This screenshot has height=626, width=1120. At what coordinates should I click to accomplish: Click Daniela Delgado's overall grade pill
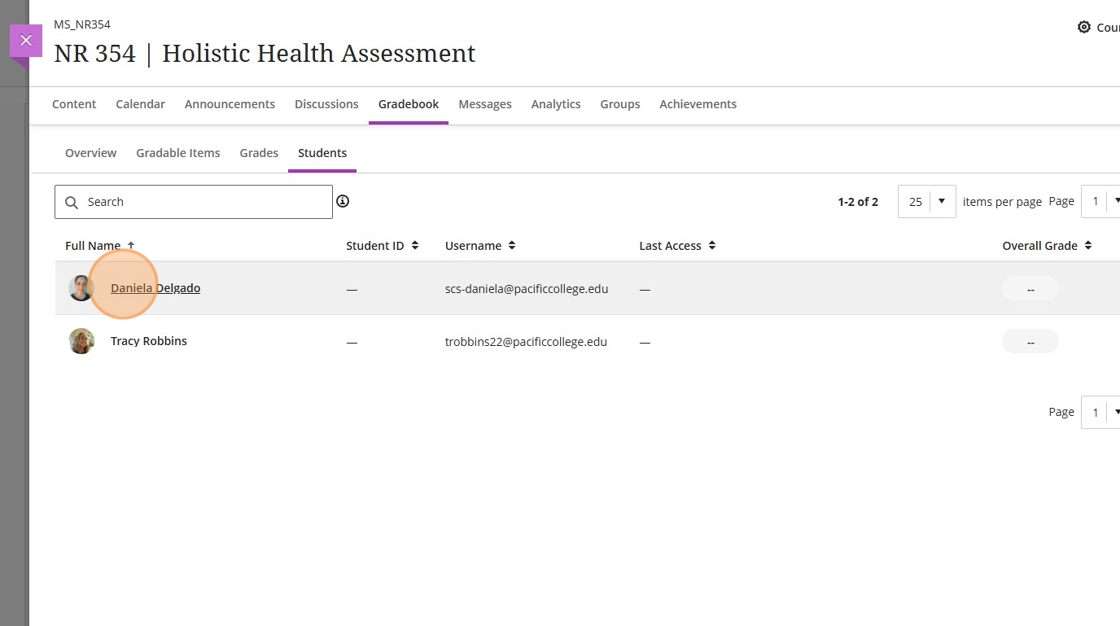[x=1030, y=289]
